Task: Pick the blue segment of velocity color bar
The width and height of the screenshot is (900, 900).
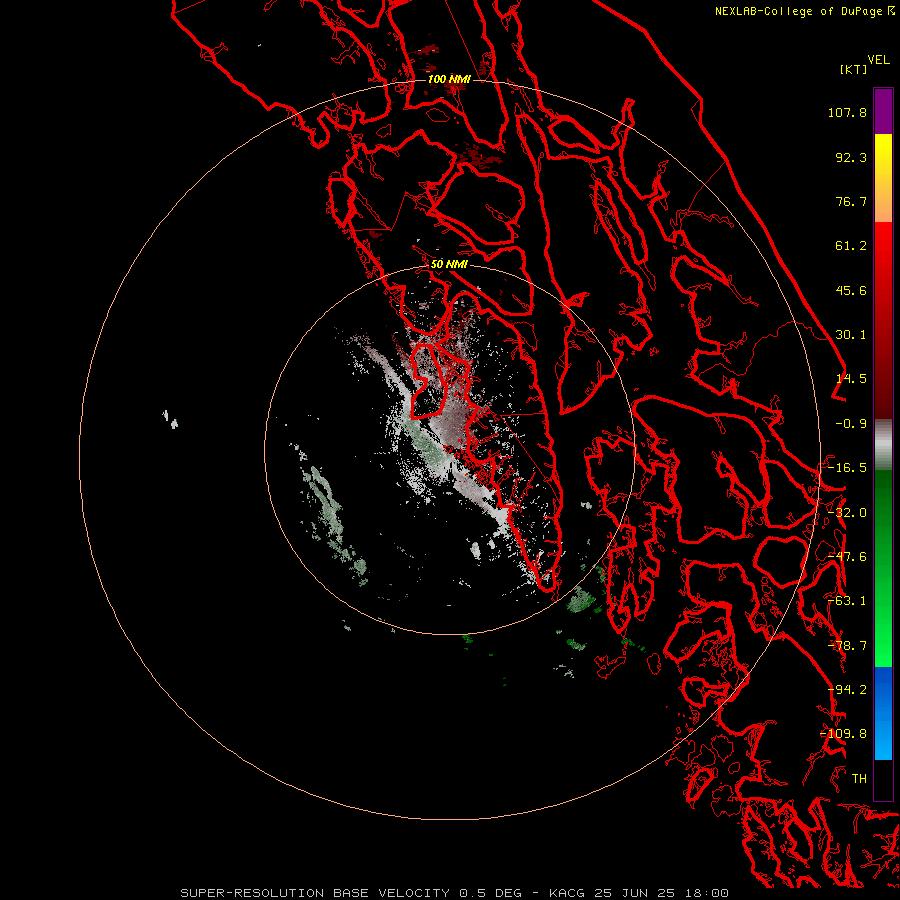Action: [x=883, y=713]
